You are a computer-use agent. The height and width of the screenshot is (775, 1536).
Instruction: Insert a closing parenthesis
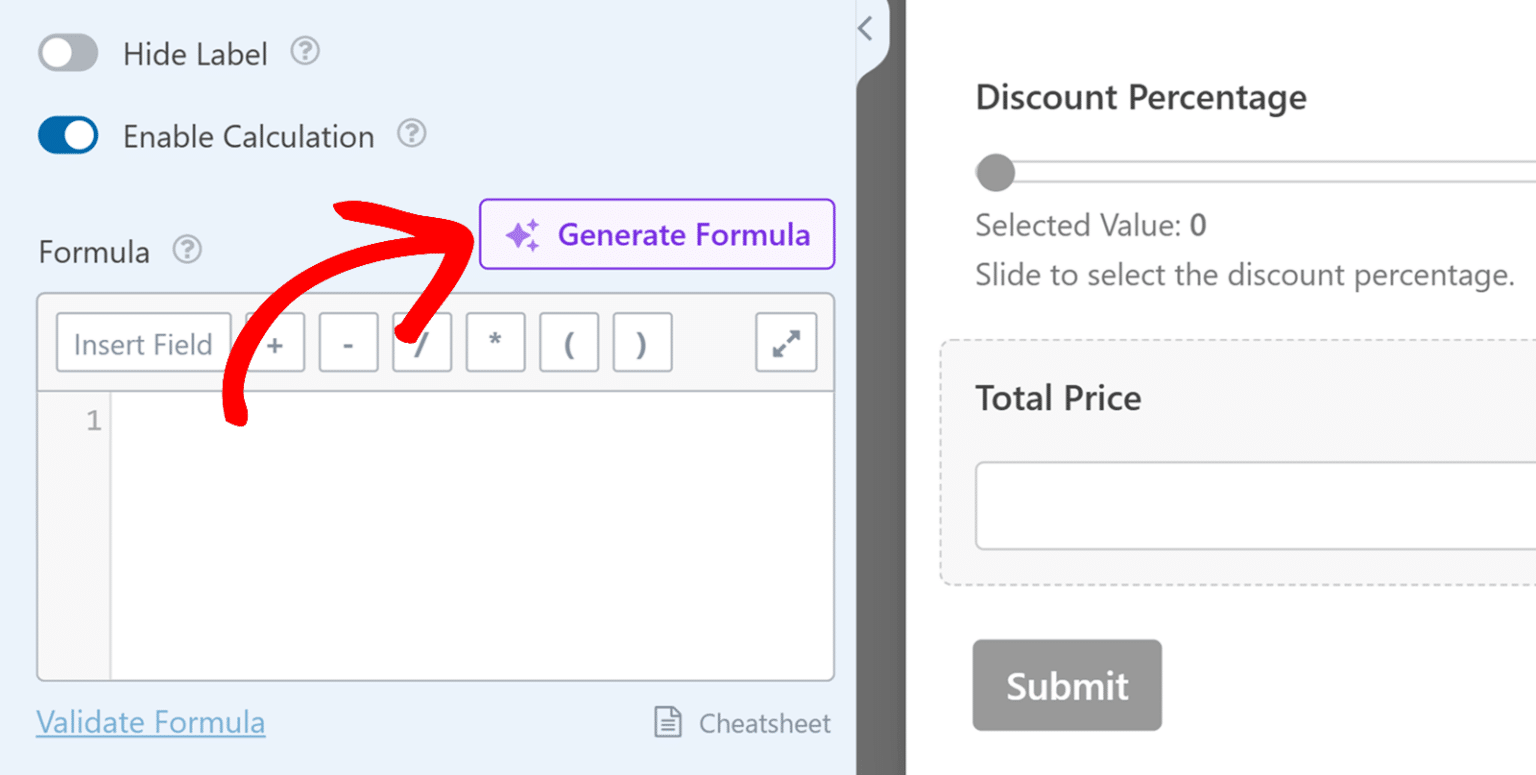point(640,342)
